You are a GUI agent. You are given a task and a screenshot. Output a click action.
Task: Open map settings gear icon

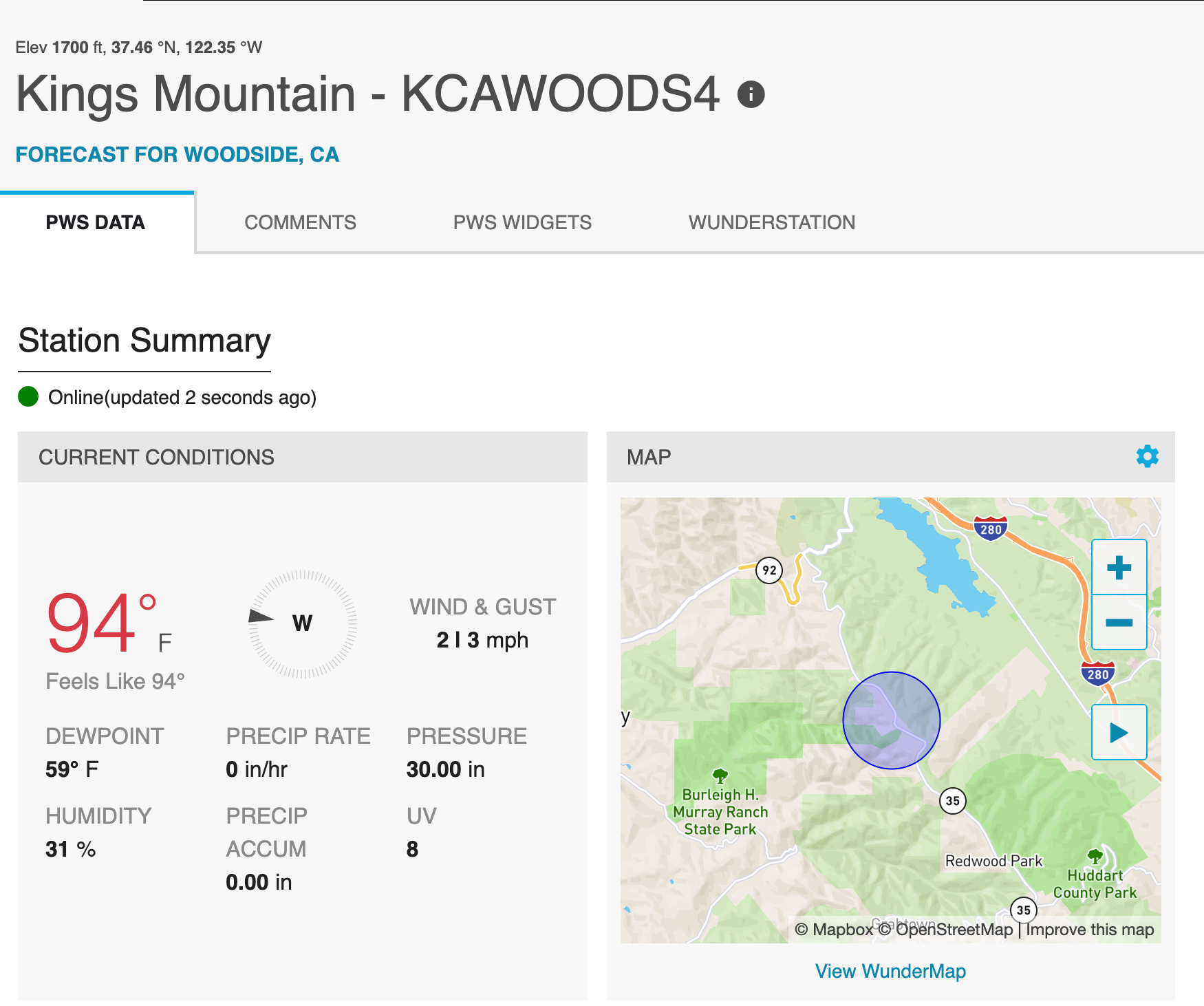pos(1147,456)
